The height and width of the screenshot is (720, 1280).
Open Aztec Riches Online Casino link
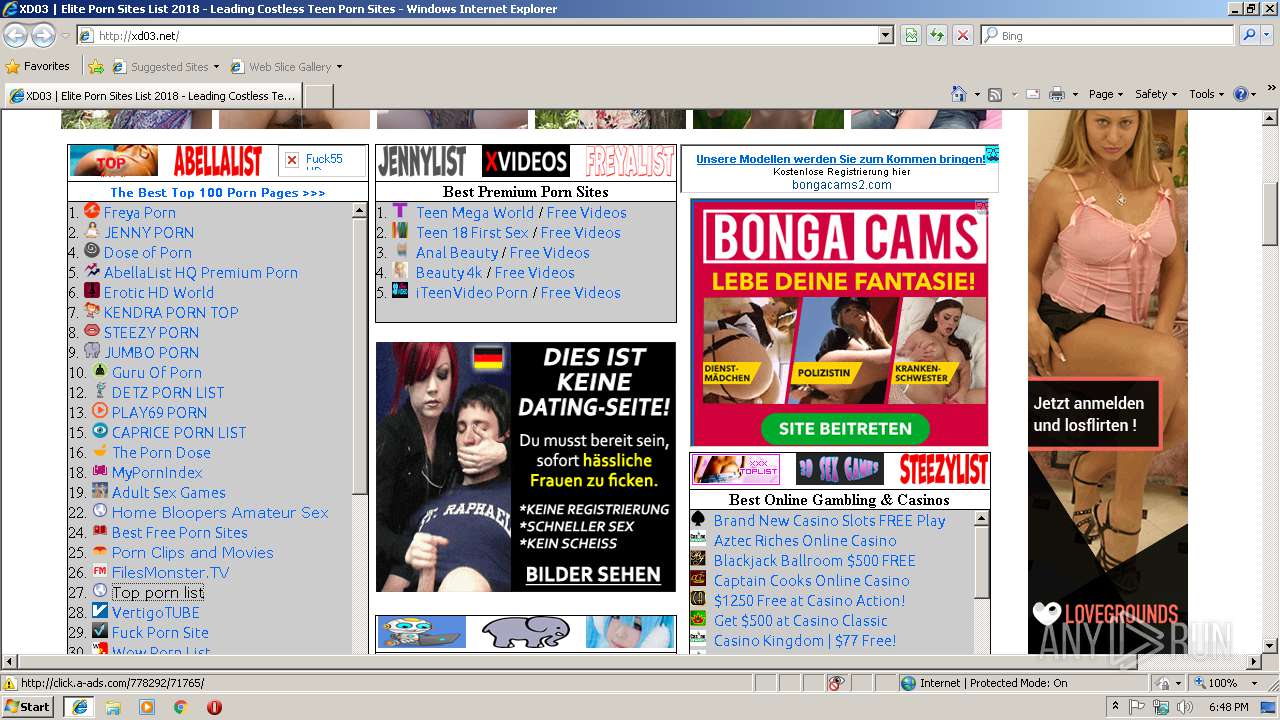(805, 540)
